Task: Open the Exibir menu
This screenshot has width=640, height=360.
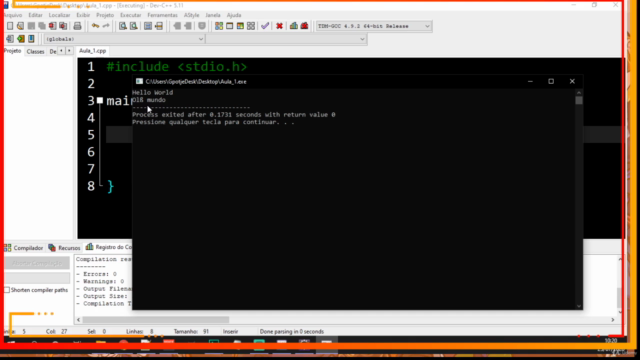Action: (83, 15)
